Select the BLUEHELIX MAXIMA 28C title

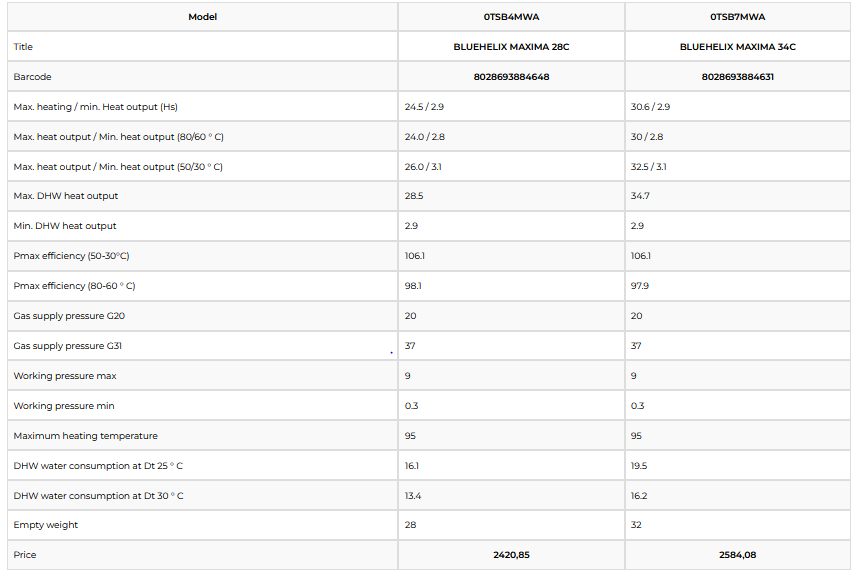tap(511, 47)
